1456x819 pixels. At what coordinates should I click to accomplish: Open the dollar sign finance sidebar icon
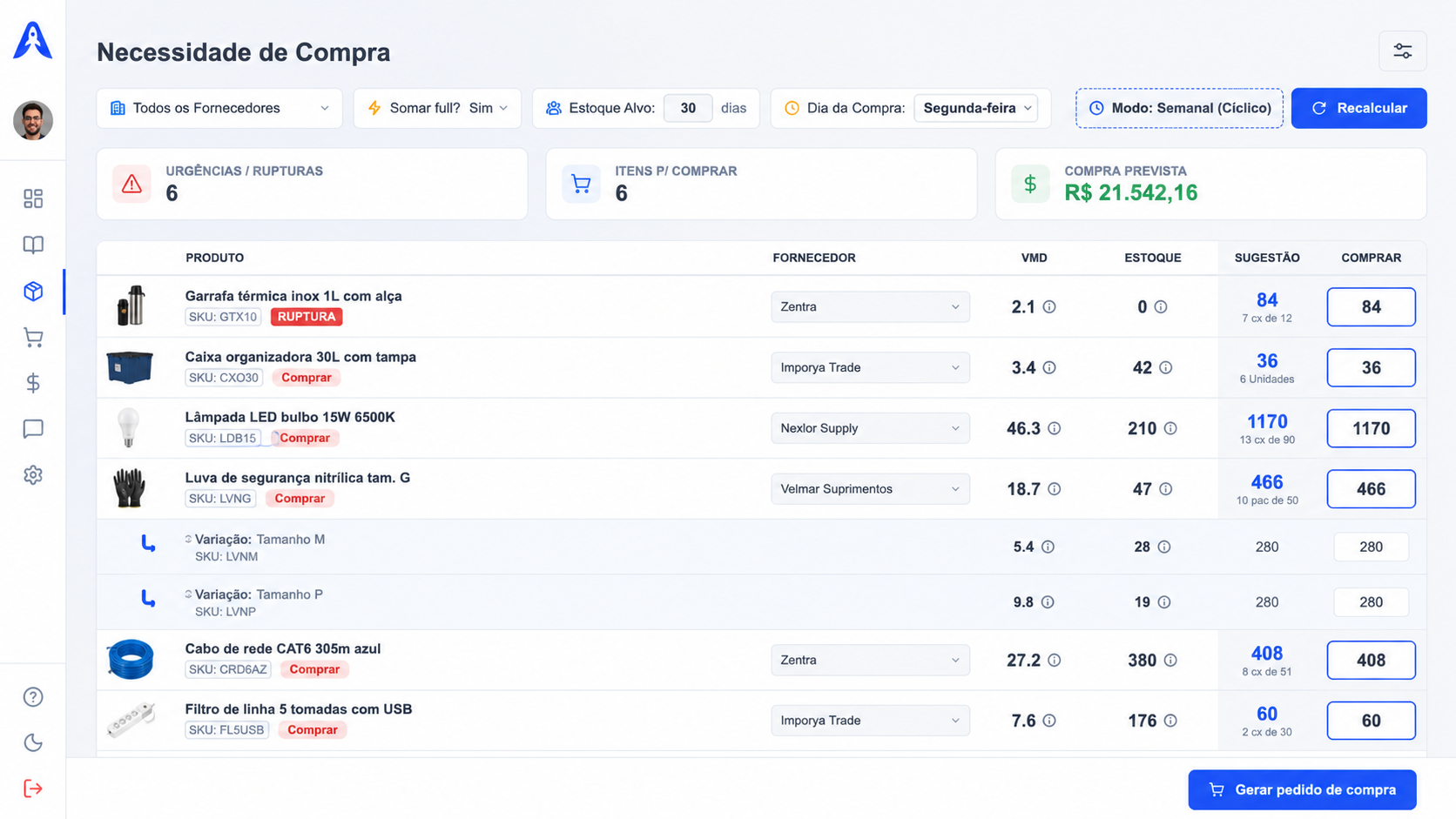pyautogui.click(x=33, y=383)
